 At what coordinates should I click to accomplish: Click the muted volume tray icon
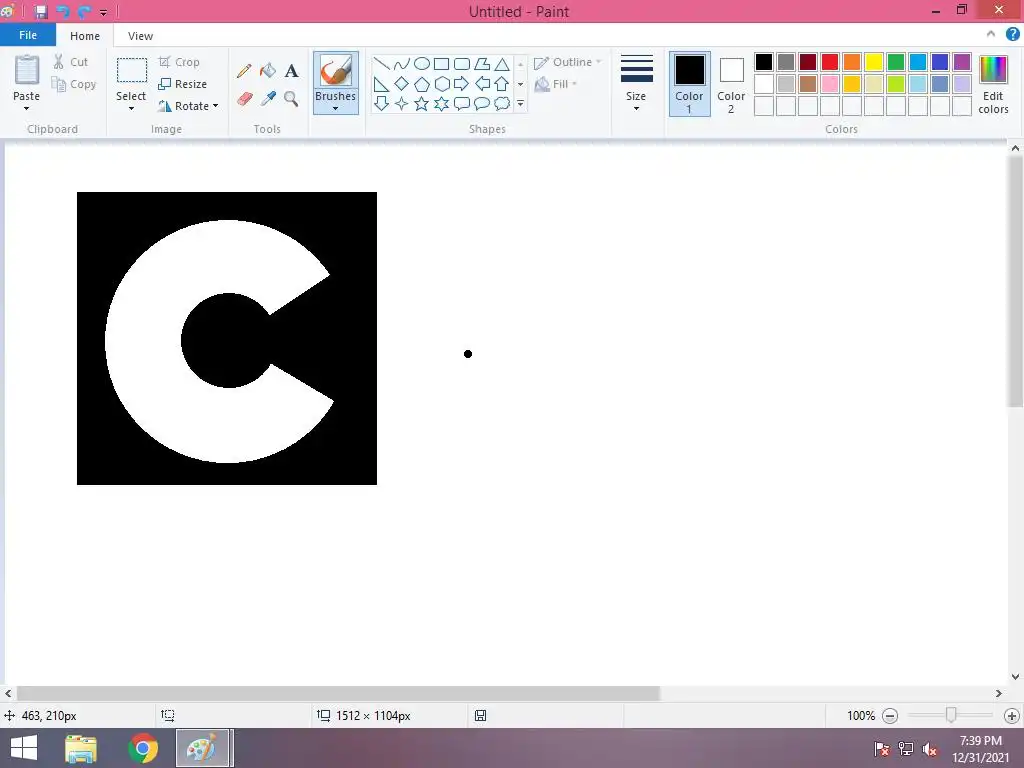[x=930, y=748]
